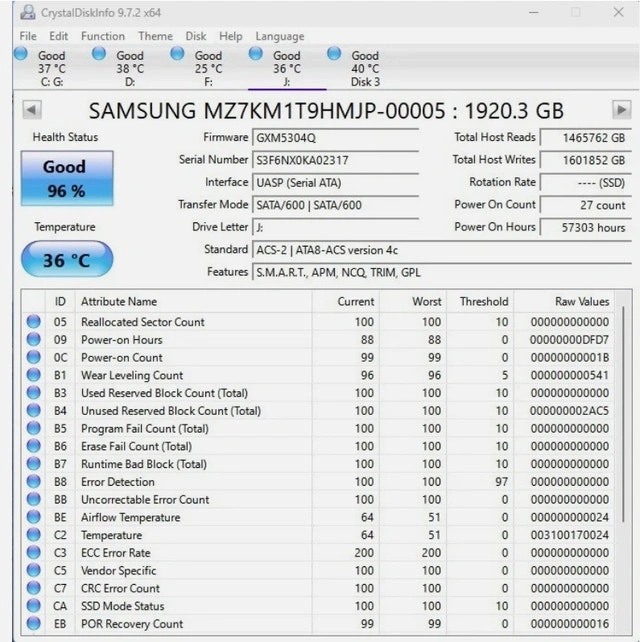Click the 36 °C temperature indicator

click(x=67, y=260)
